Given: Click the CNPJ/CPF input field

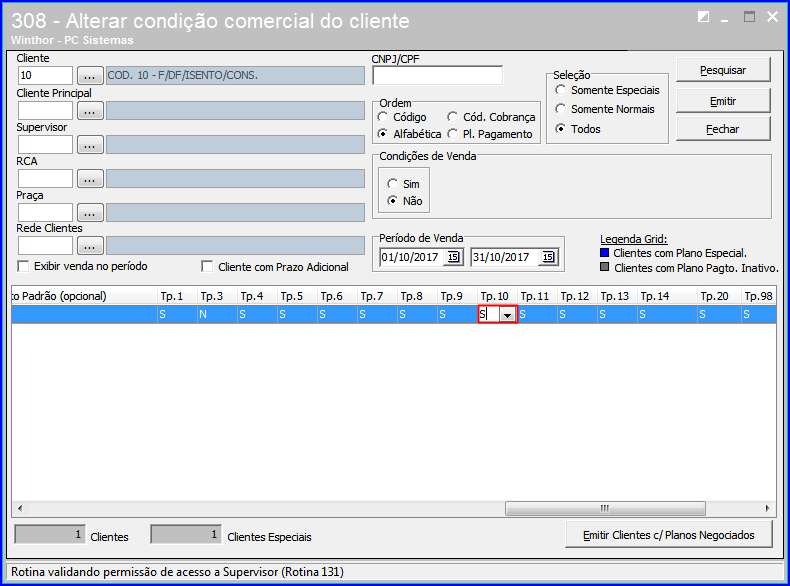Looking at the screenshot, I should [437, 76].
